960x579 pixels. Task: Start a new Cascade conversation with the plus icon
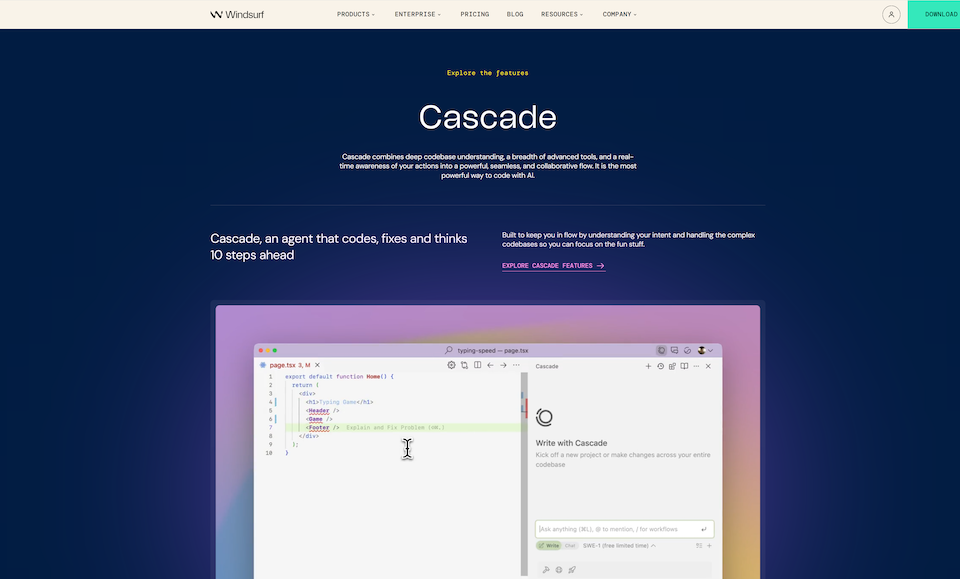pos(648,366)
